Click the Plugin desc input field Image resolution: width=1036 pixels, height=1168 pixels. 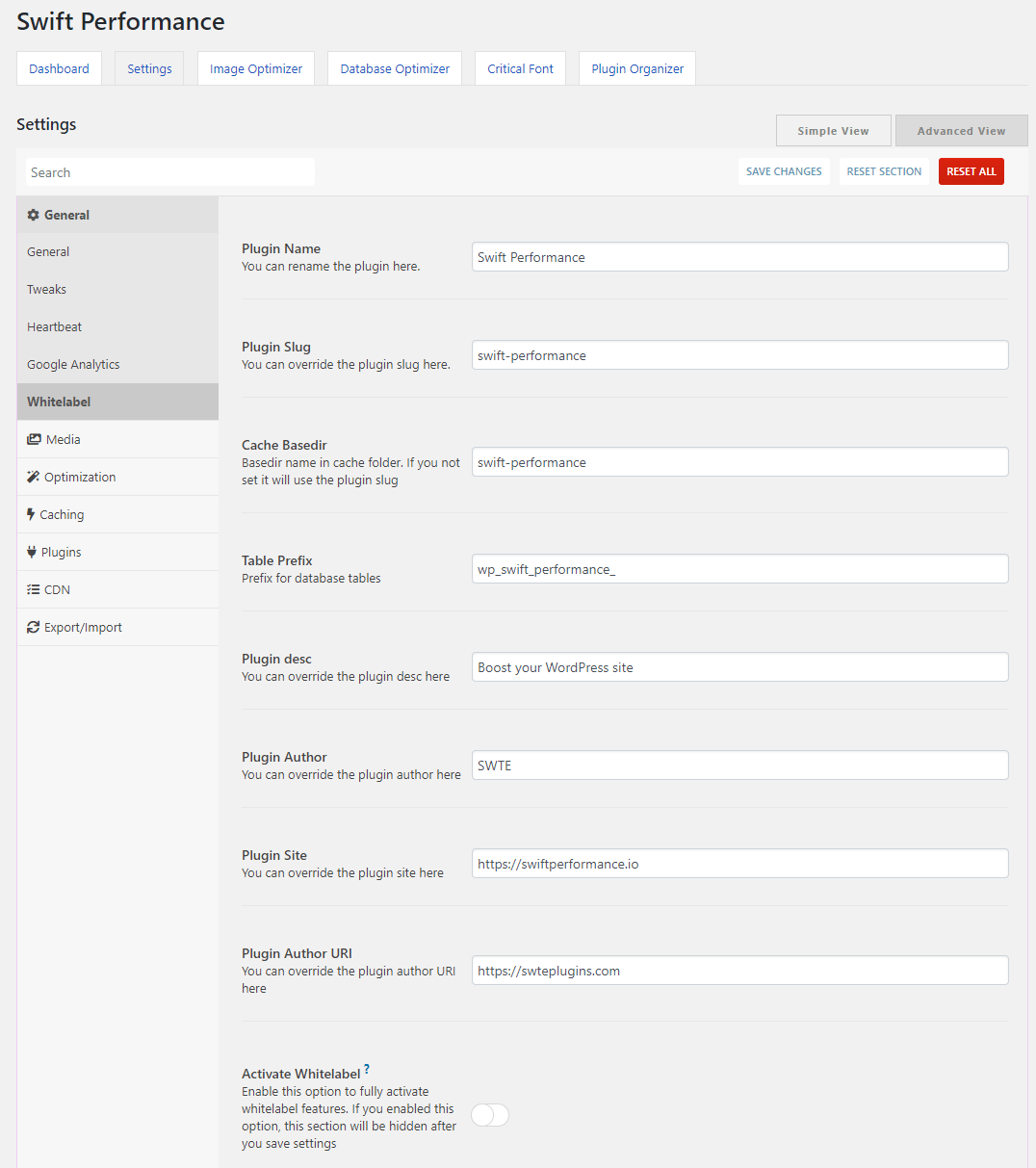740,667
